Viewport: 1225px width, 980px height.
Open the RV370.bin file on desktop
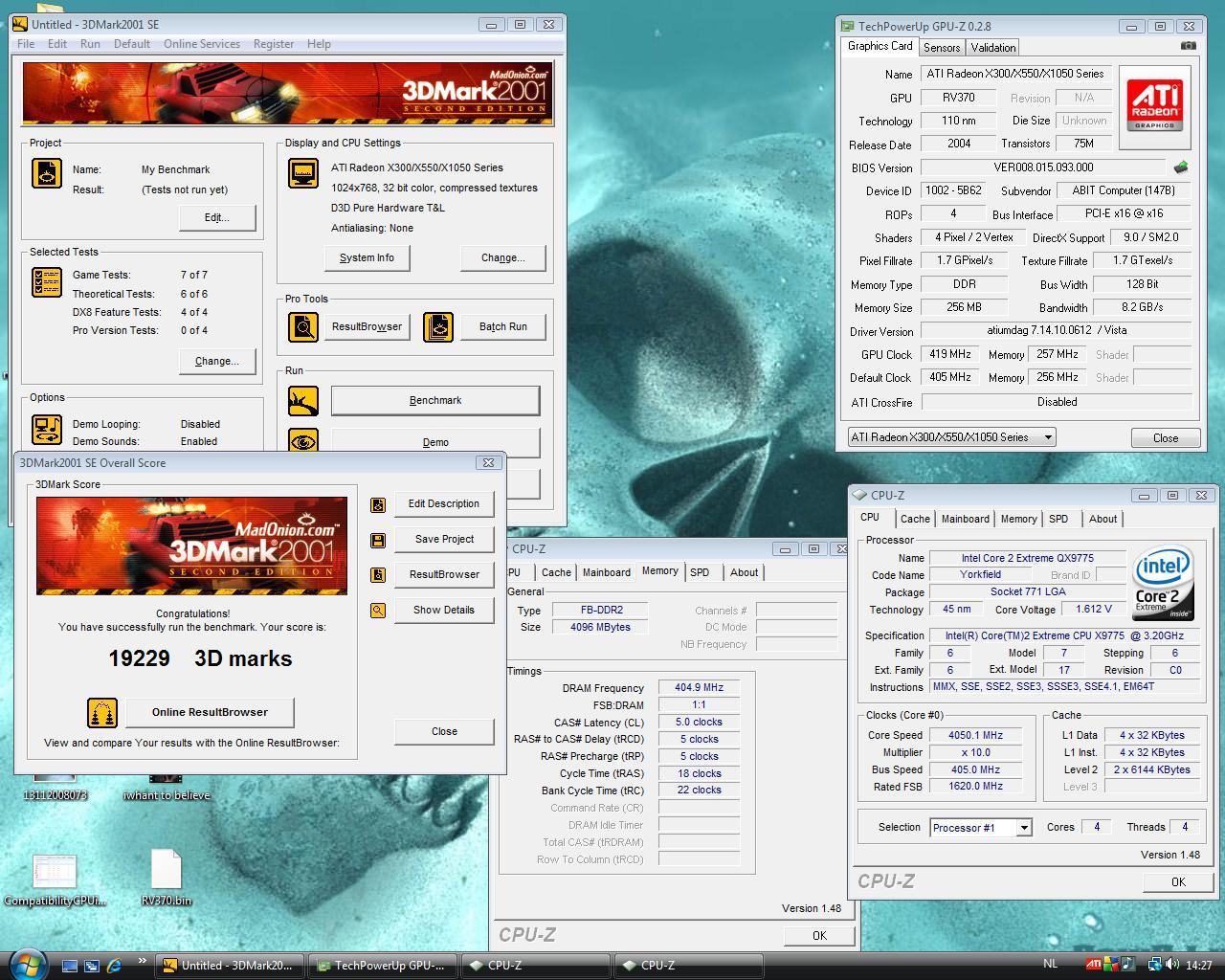(x=166, y=878)
